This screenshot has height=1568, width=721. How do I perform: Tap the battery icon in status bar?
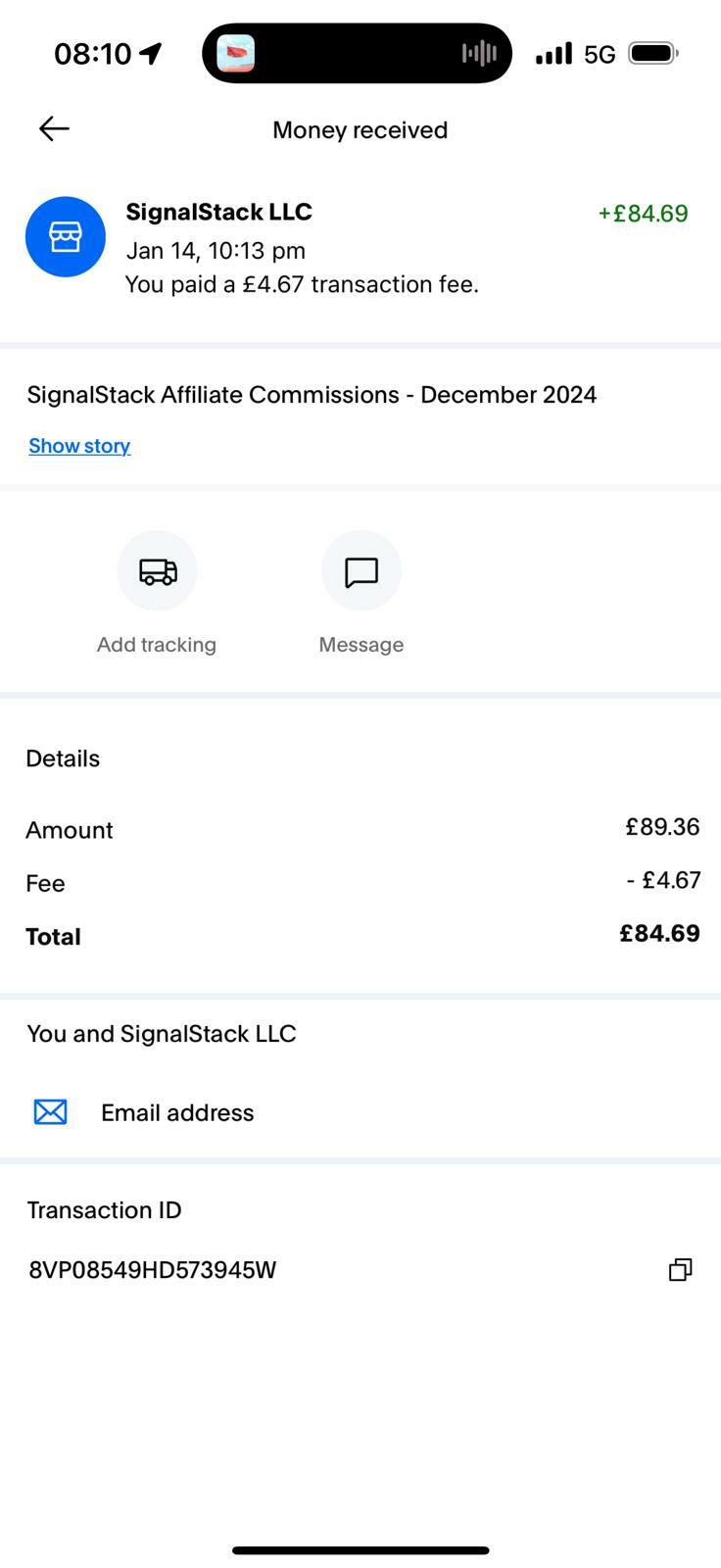(x=652, y=53)
